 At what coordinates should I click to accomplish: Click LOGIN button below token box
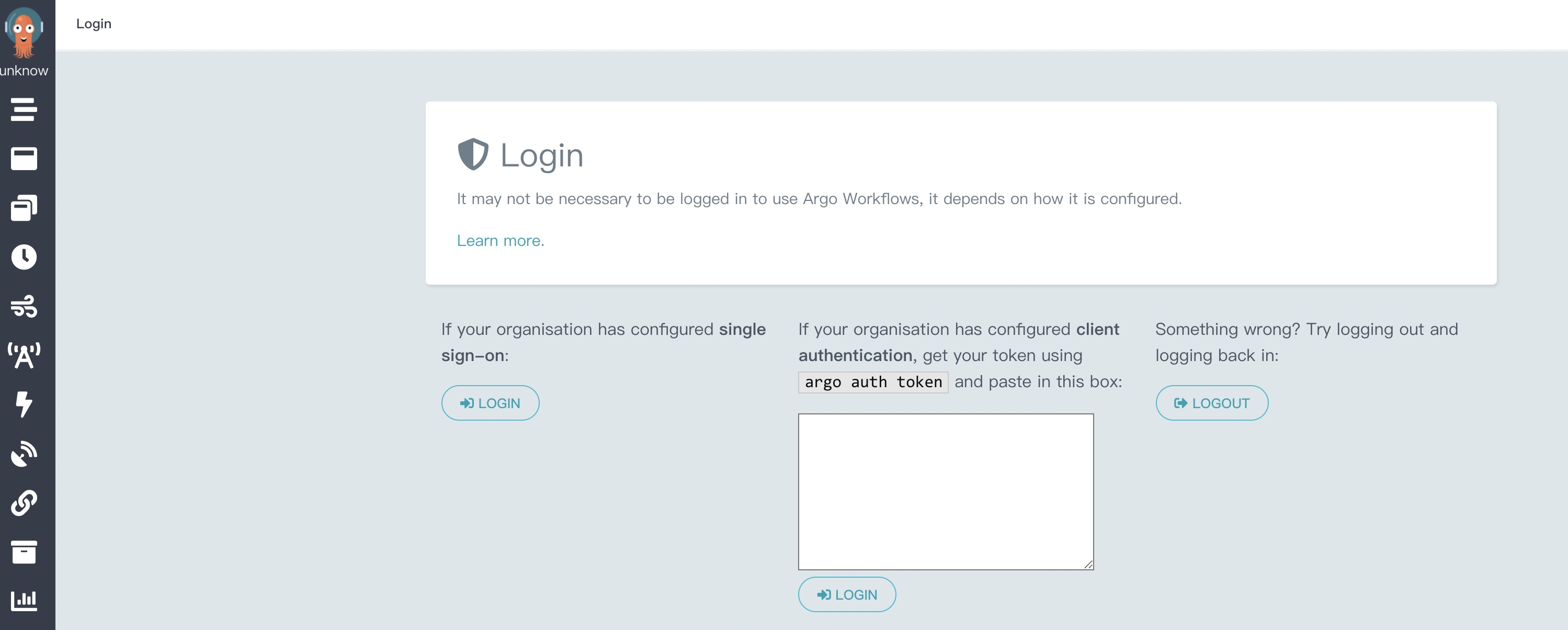point(847,594)
